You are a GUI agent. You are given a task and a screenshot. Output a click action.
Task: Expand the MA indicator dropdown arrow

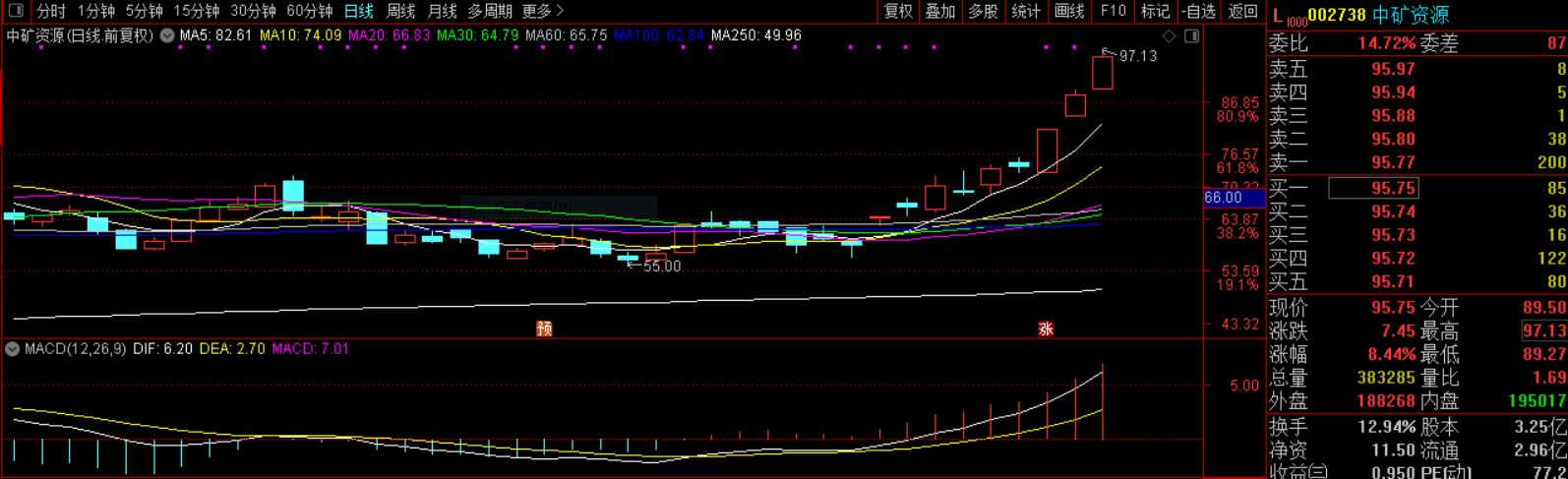point(167,35)
